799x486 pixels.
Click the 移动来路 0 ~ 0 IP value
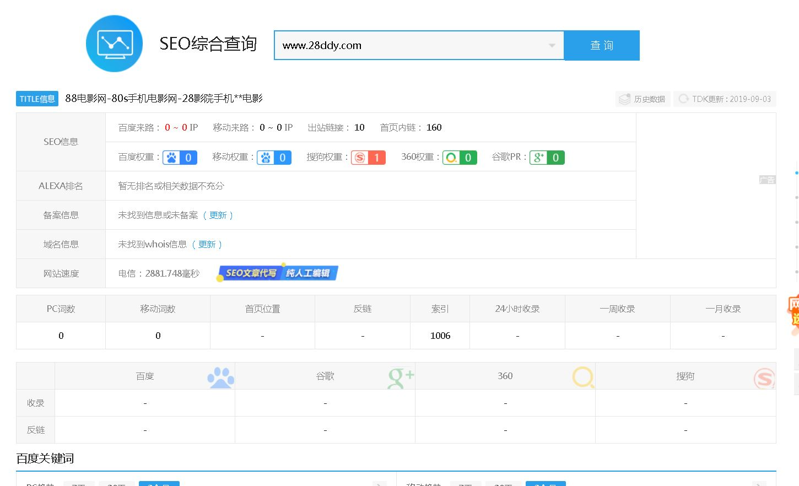[x=276, y=127]
